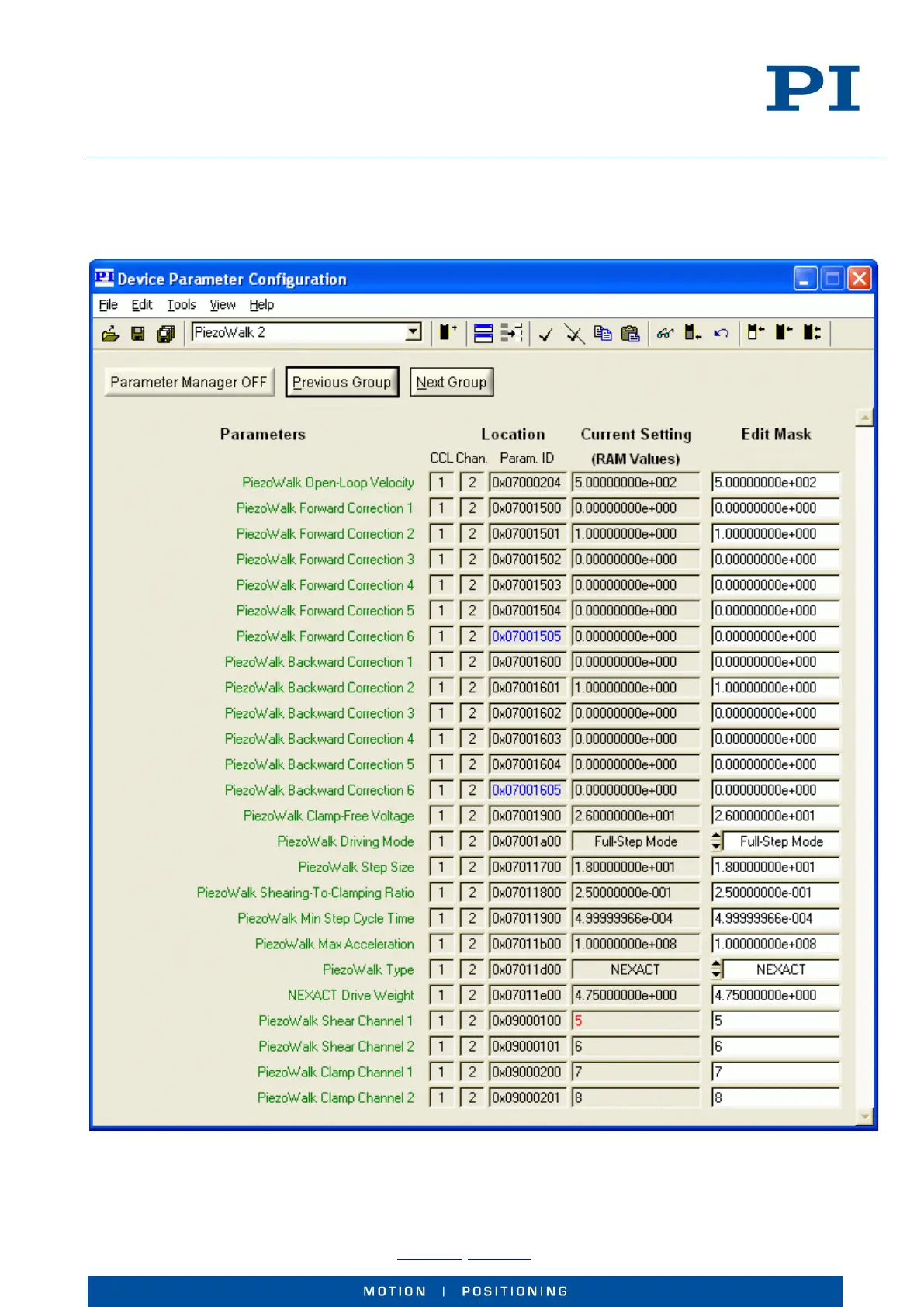This screenshot has height=1307, width=924.
Task: Click the crossed-out checkmark icon
Action: point(574,334)
